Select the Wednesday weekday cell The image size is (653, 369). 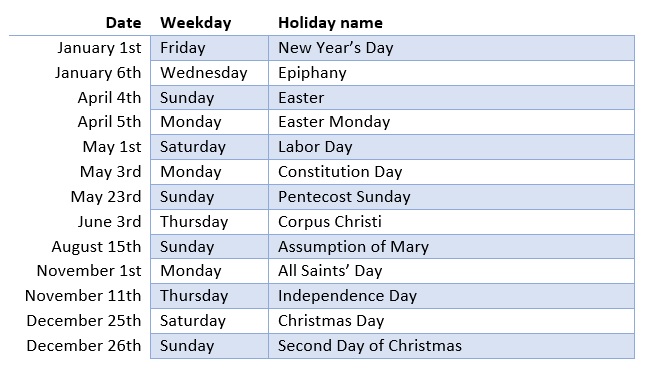coord(209,73)
